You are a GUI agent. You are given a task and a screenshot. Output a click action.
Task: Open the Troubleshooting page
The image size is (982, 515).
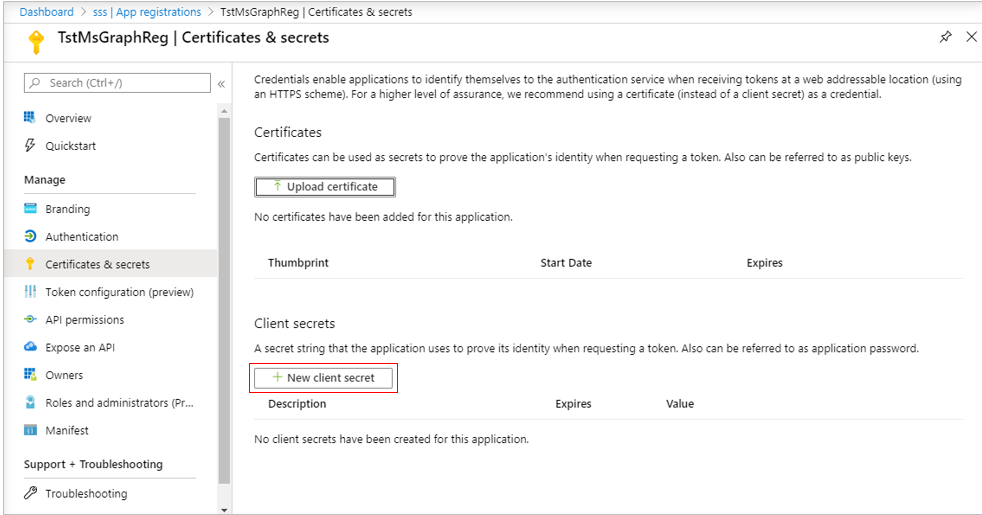pyautogui.click(x=86, y=494)
